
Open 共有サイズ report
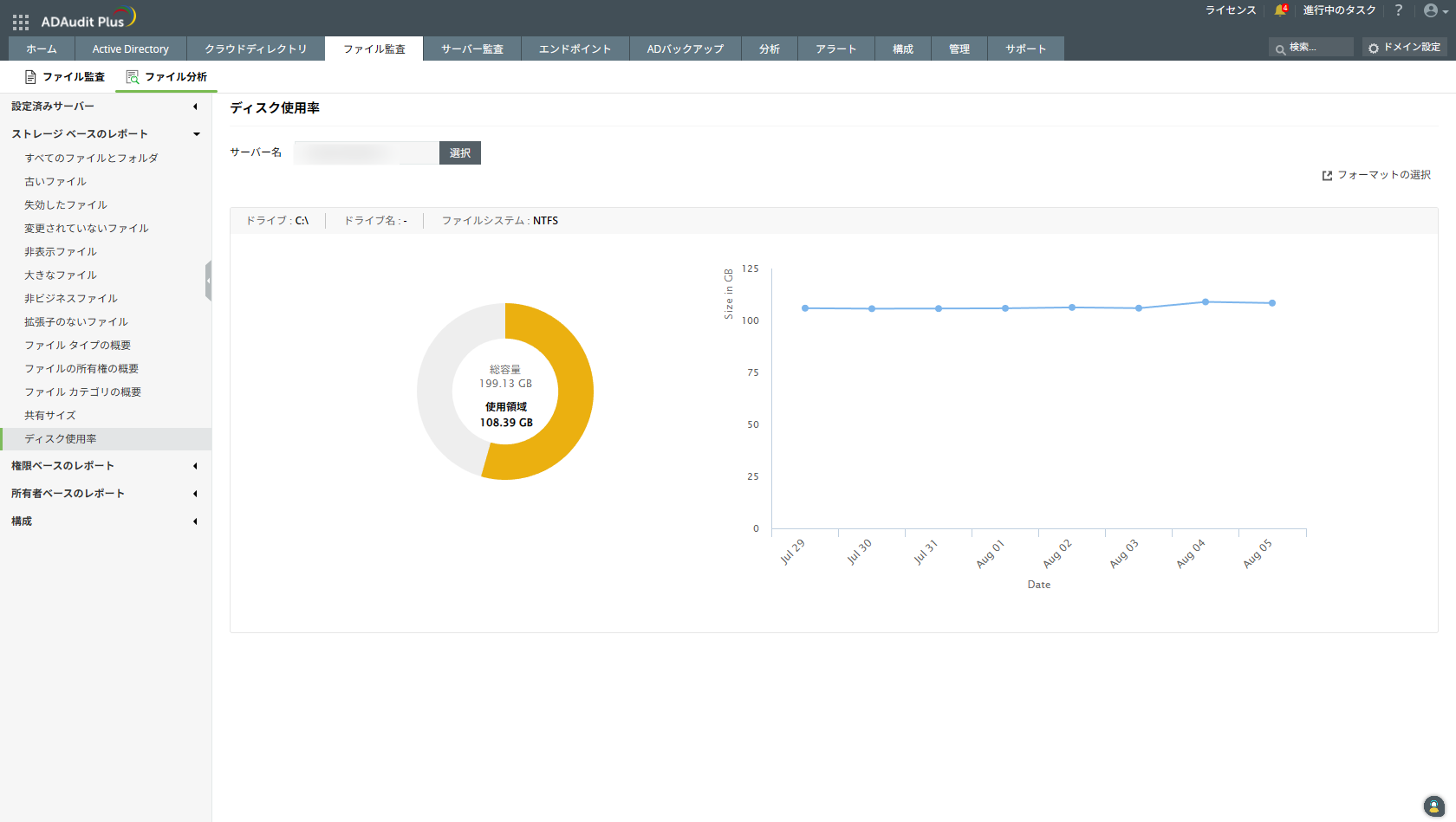coord(50,416)
